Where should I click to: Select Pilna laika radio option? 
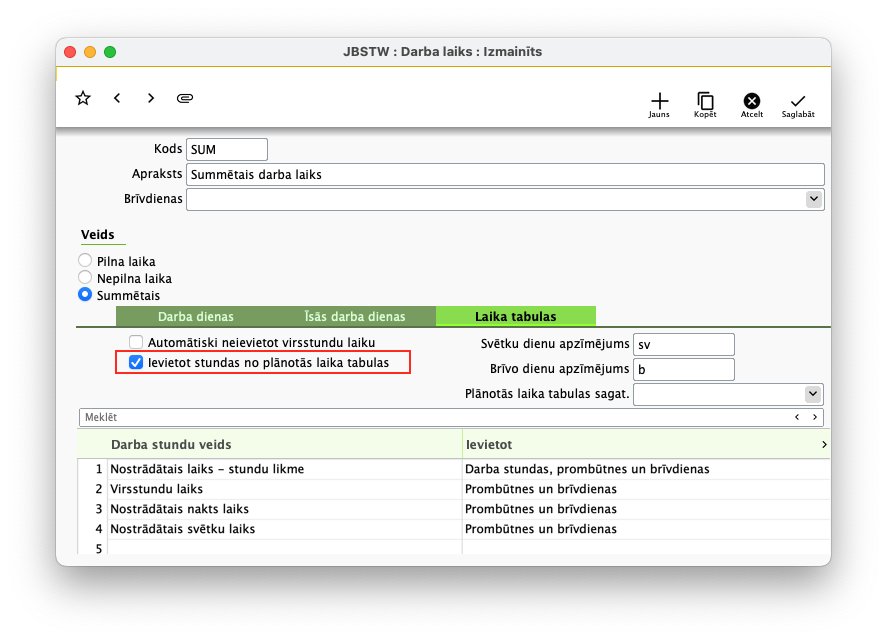(85, 260)
